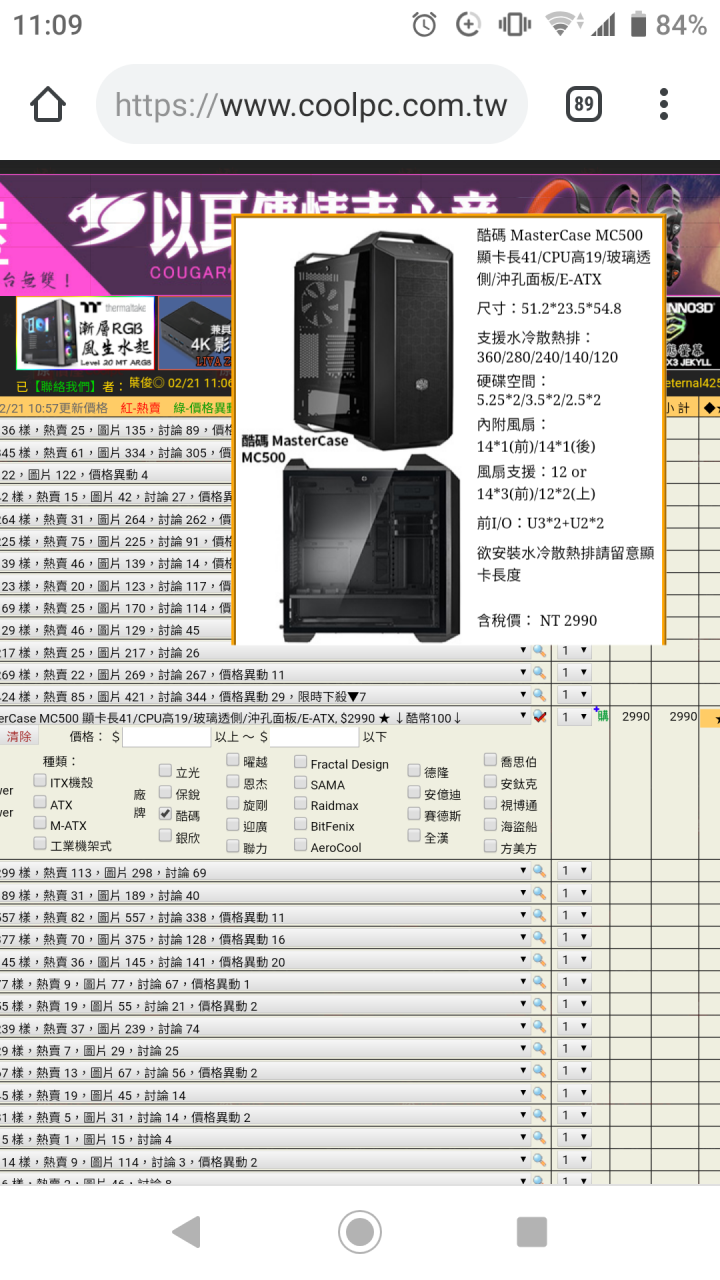Click the magnifier icon on the 239樣 熱賣37 row
The image size is (720, 1280).
[539, 1027]
